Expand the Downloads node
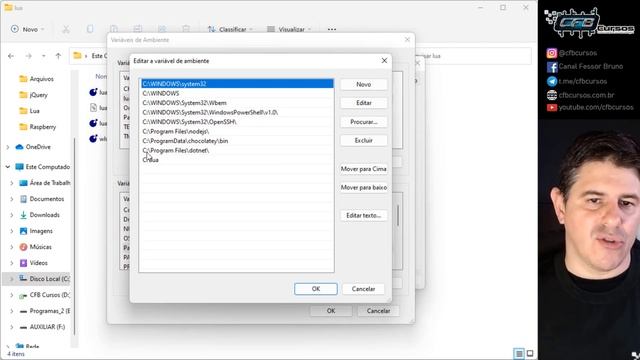 [12, 215]
